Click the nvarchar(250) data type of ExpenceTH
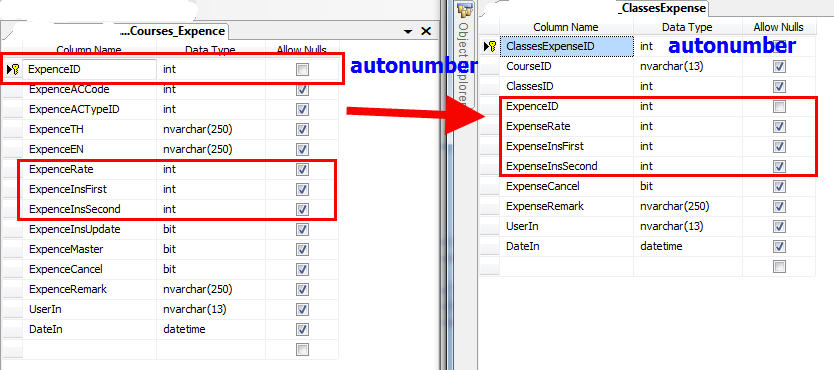 click(197, 129)
